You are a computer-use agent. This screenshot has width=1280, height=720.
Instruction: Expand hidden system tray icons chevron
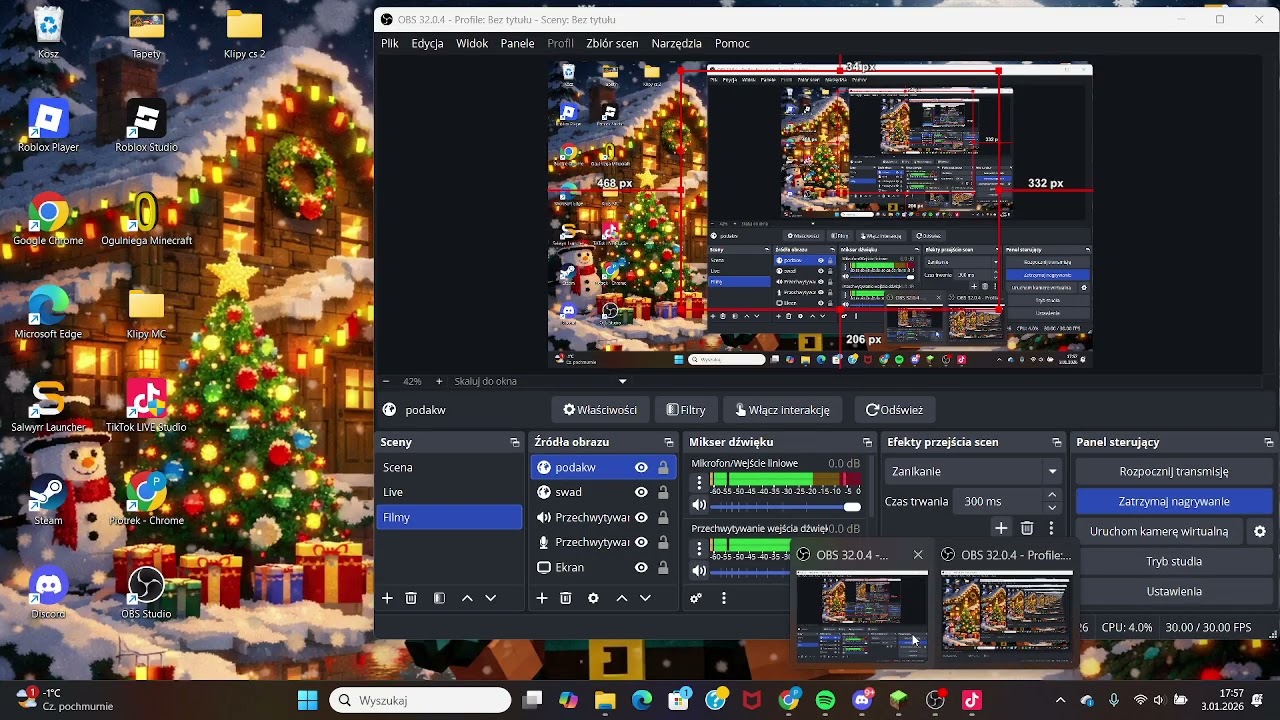(x=1060, y=700)
